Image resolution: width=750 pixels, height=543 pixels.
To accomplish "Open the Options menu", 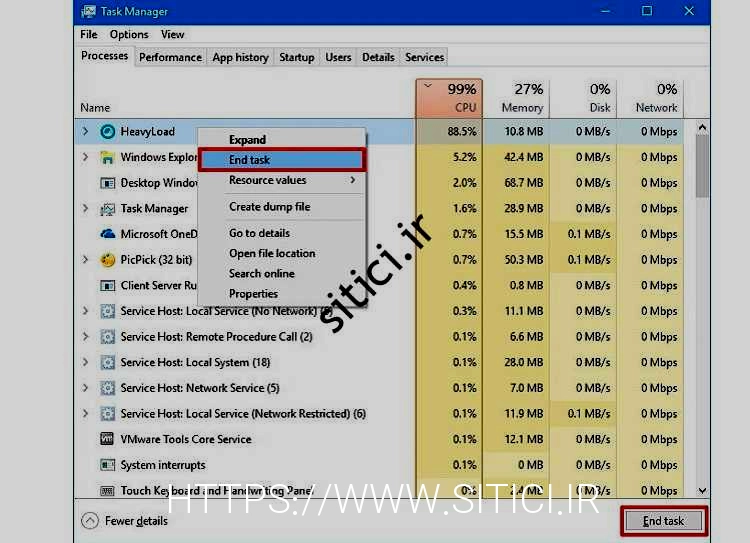I will click(129, 34).
